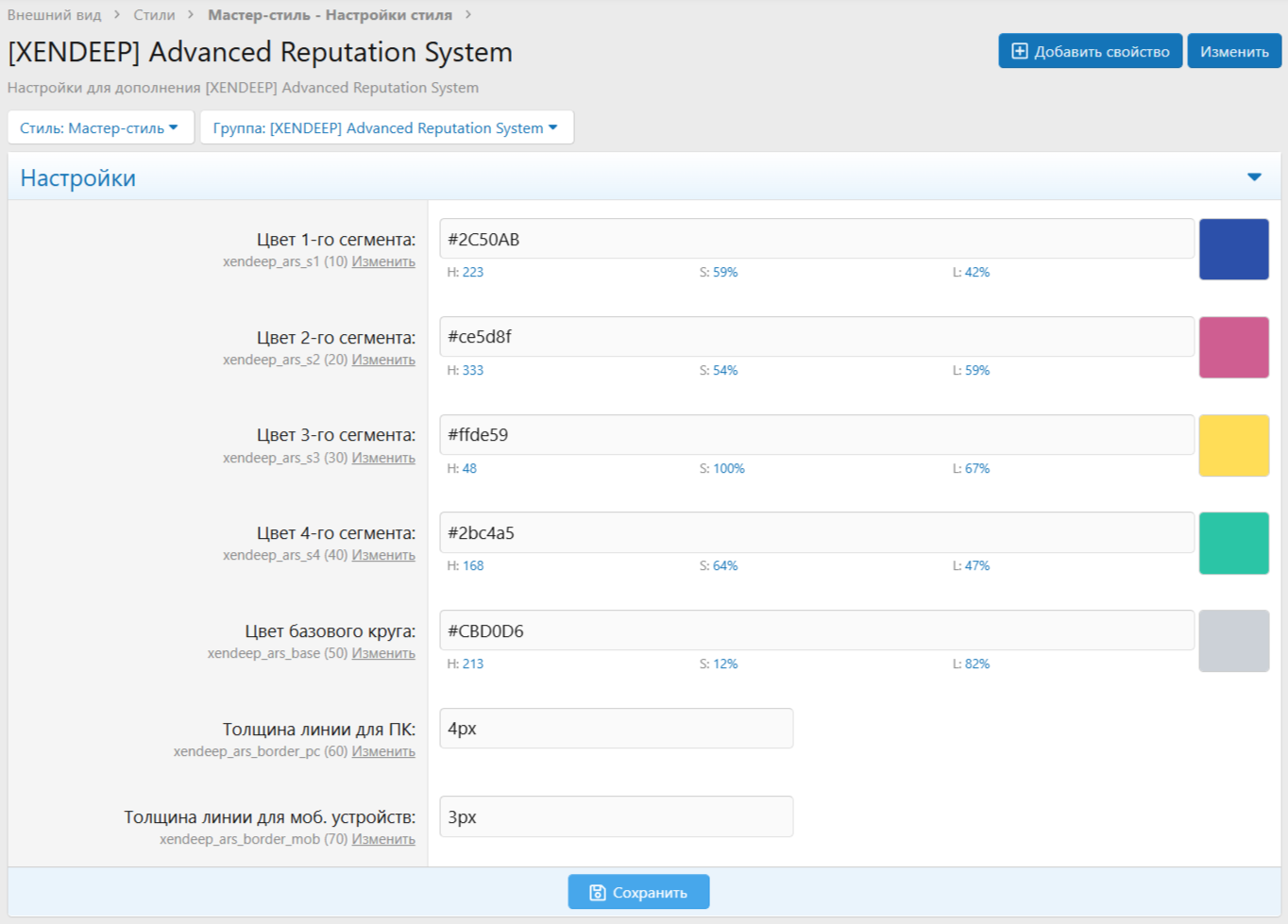Focus the #2C50AB color input field
Viewport: 1288px width, 924px height.
point(816,240)
